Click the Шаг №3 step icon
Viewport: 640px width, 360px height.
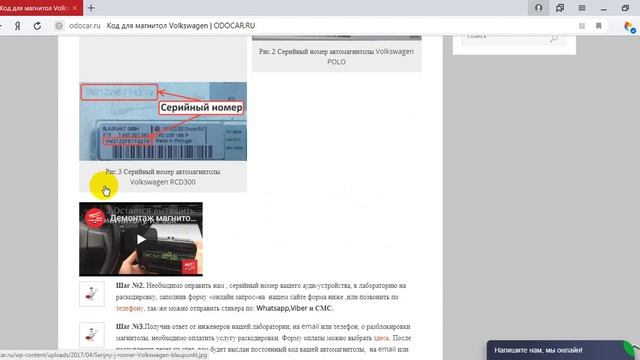pos(92,335)
